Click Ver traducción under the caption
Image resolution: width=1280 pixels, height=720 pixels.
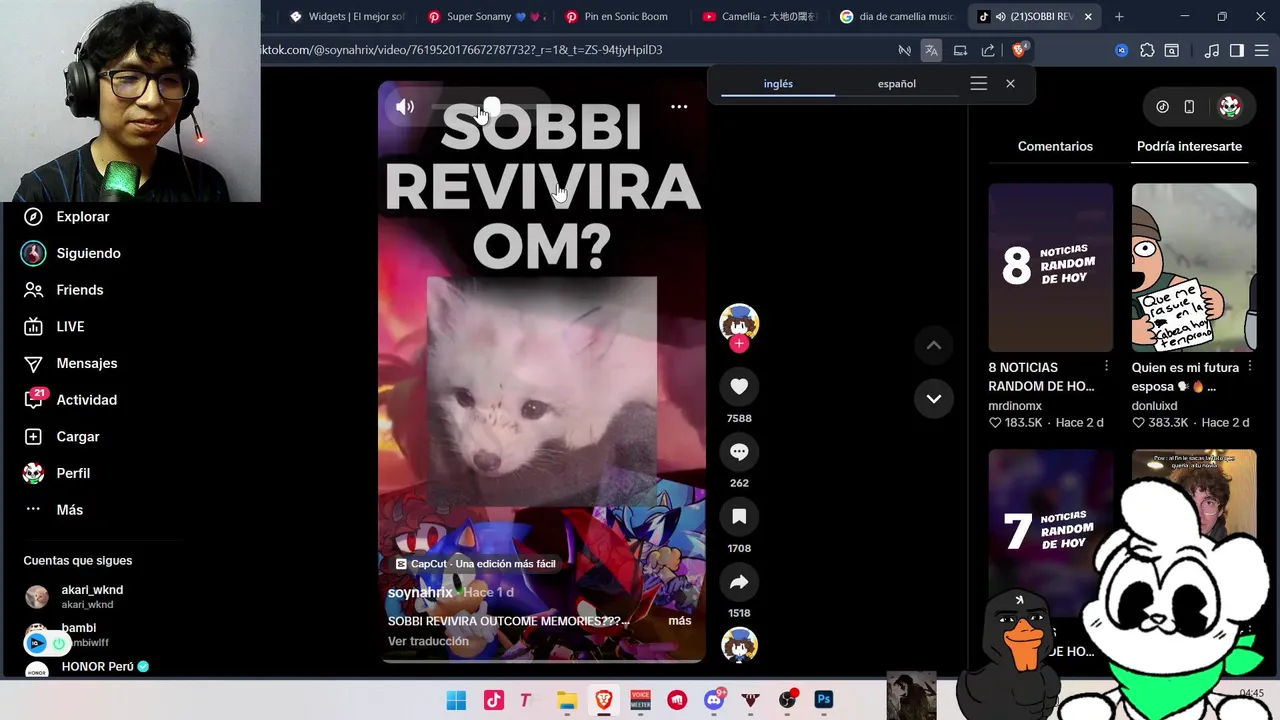pos(428,641)
